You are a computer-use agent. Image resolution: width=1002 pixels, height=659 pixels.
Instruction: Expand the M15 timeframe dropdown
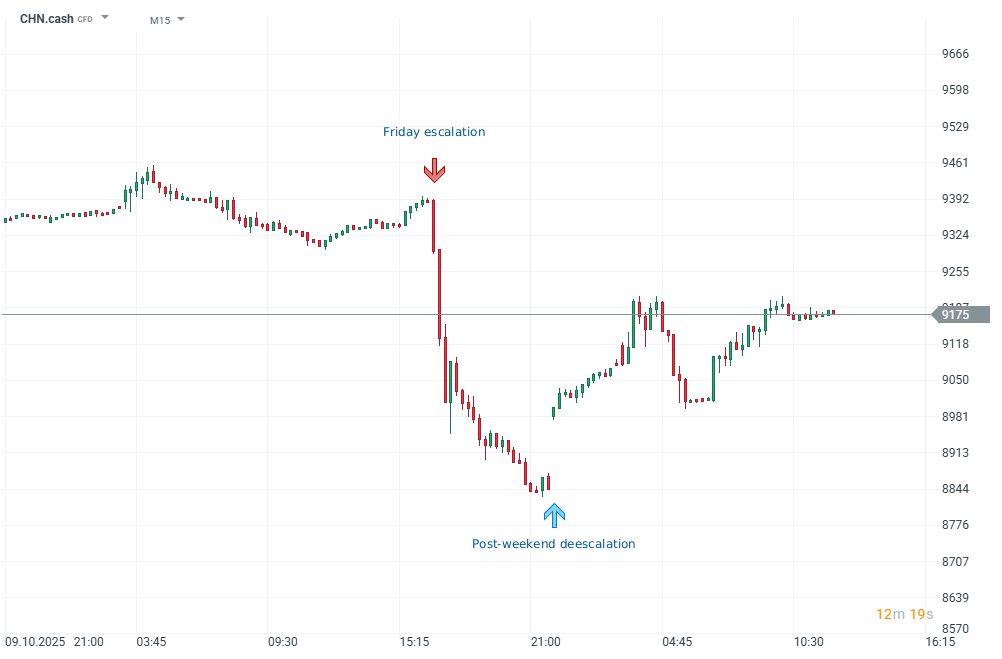(181, 19)
